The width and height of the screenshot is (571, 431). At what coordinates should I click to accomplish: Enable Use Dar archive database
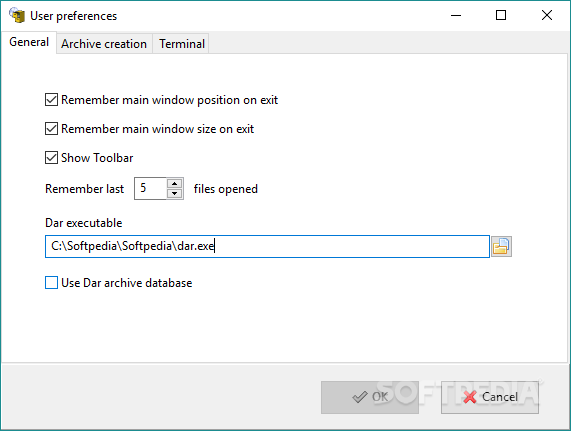point(51,282)
